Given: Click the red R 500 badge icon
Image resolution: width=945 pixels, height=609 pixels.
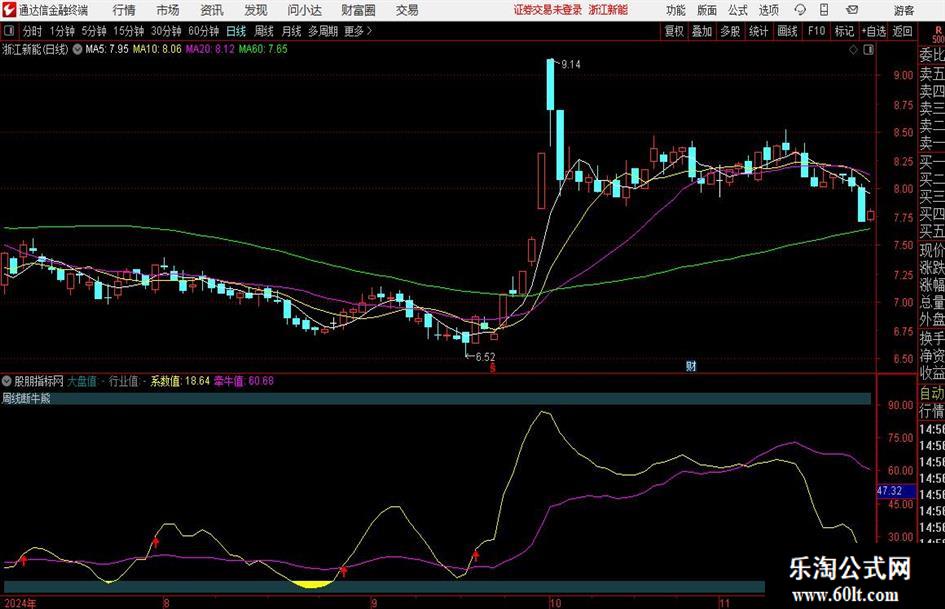Looking at the screenshot, I should click(938, 34).
